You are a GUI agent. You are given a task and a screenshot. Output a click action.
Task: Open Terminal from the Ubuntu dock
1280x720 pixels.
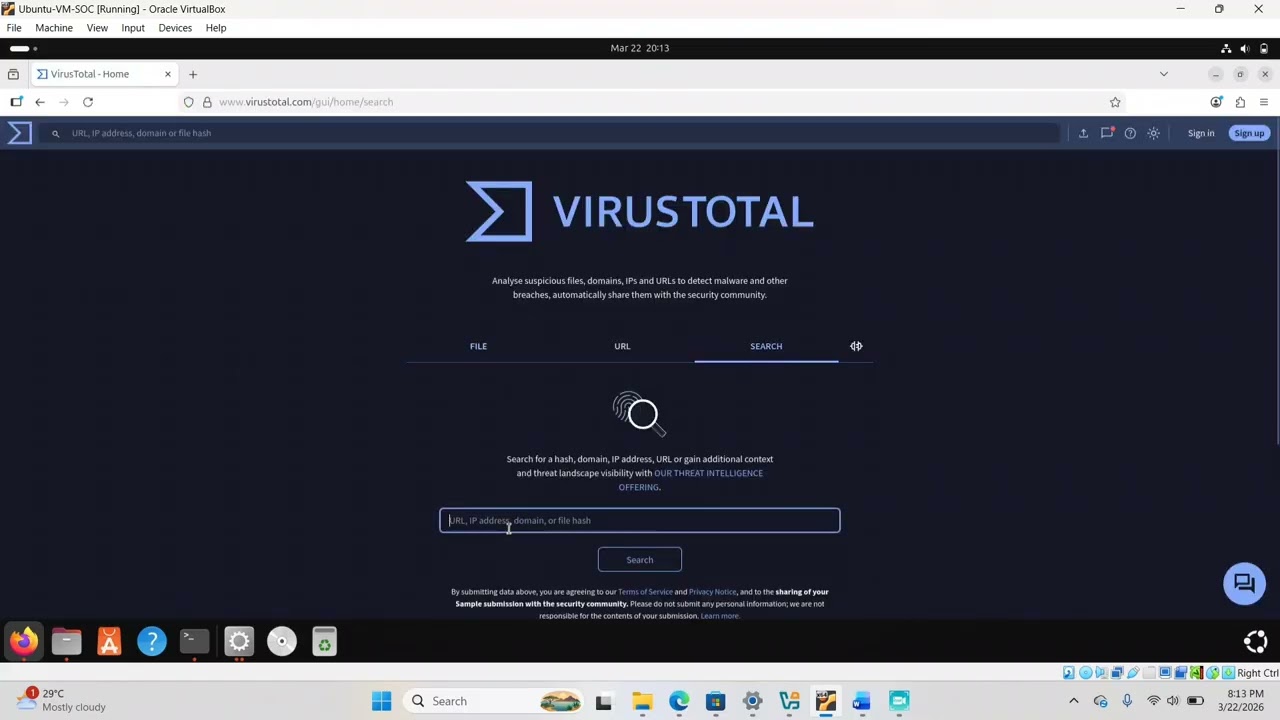[x=195, y=641]
